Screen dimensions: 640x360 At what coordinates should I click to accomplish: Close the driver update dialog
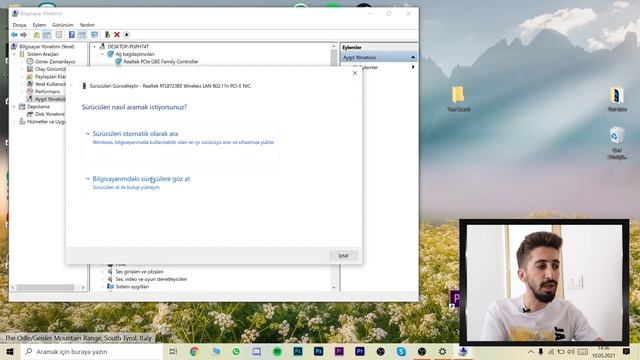pyautogui.click(x=355, y=73)
